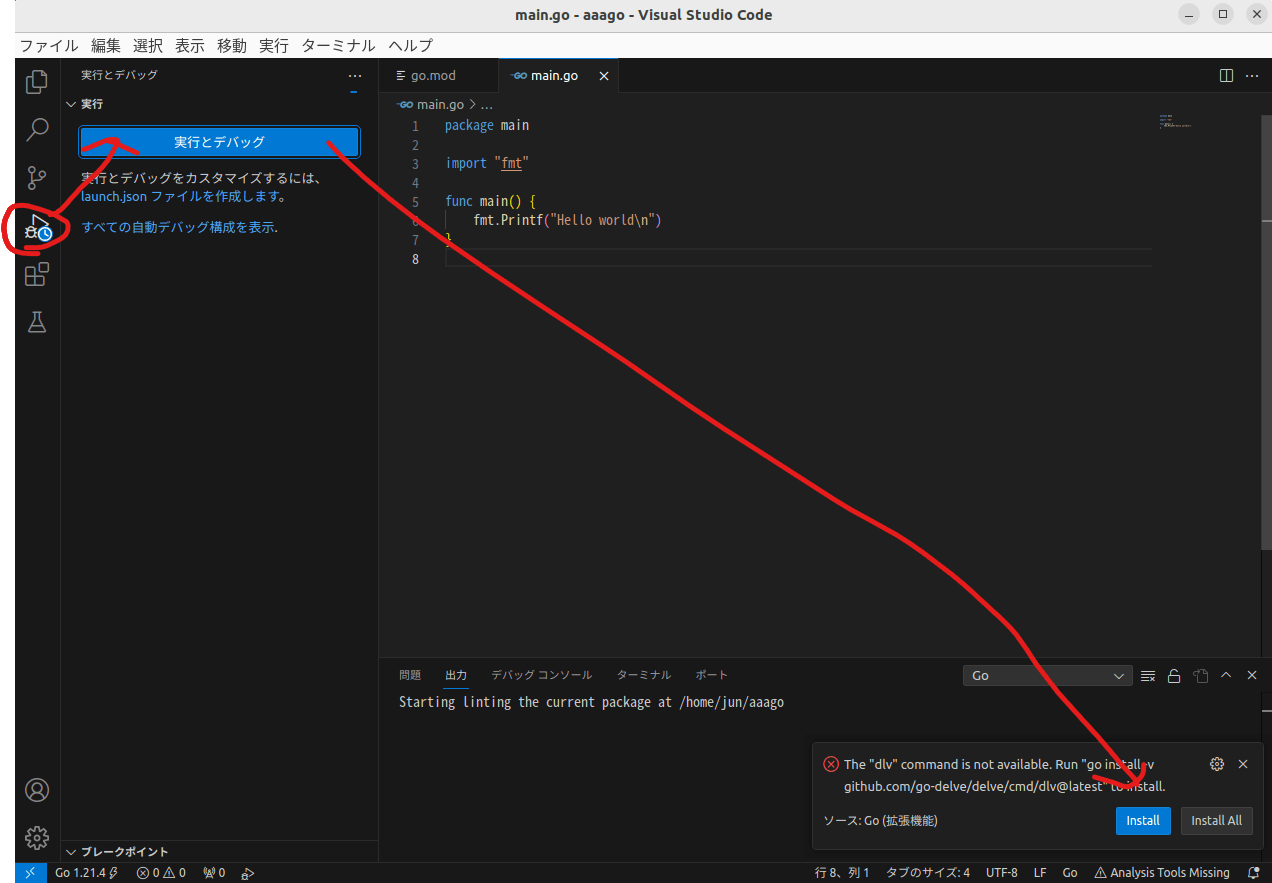
Task: Switch to the ターミナル panel tab
Action: [x=644, y=675]
